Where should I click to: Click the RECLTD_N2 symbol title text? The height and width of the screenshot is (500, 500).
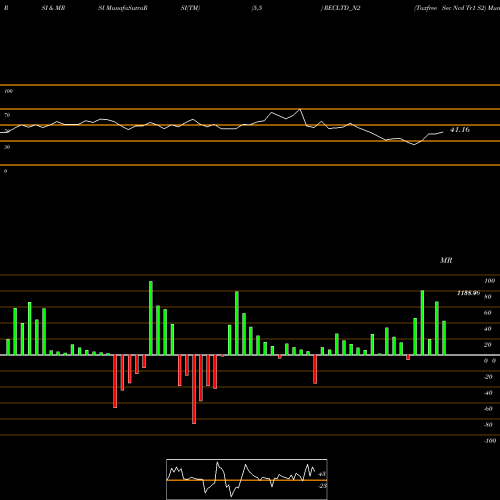click(x=342, y=8)
